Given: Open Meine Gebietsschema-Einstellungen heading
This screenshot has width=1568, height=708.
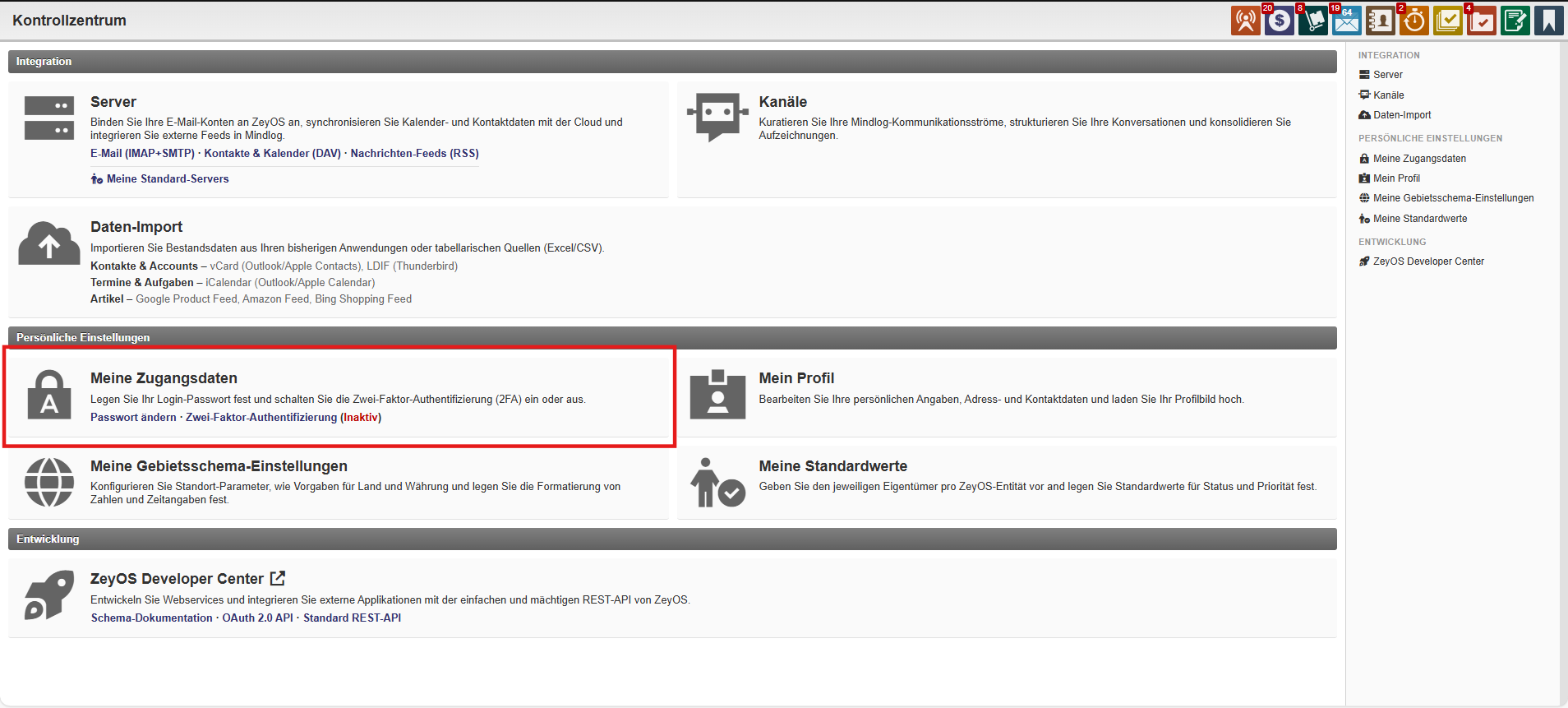Looking at the screenshot, I should point(219,466).
